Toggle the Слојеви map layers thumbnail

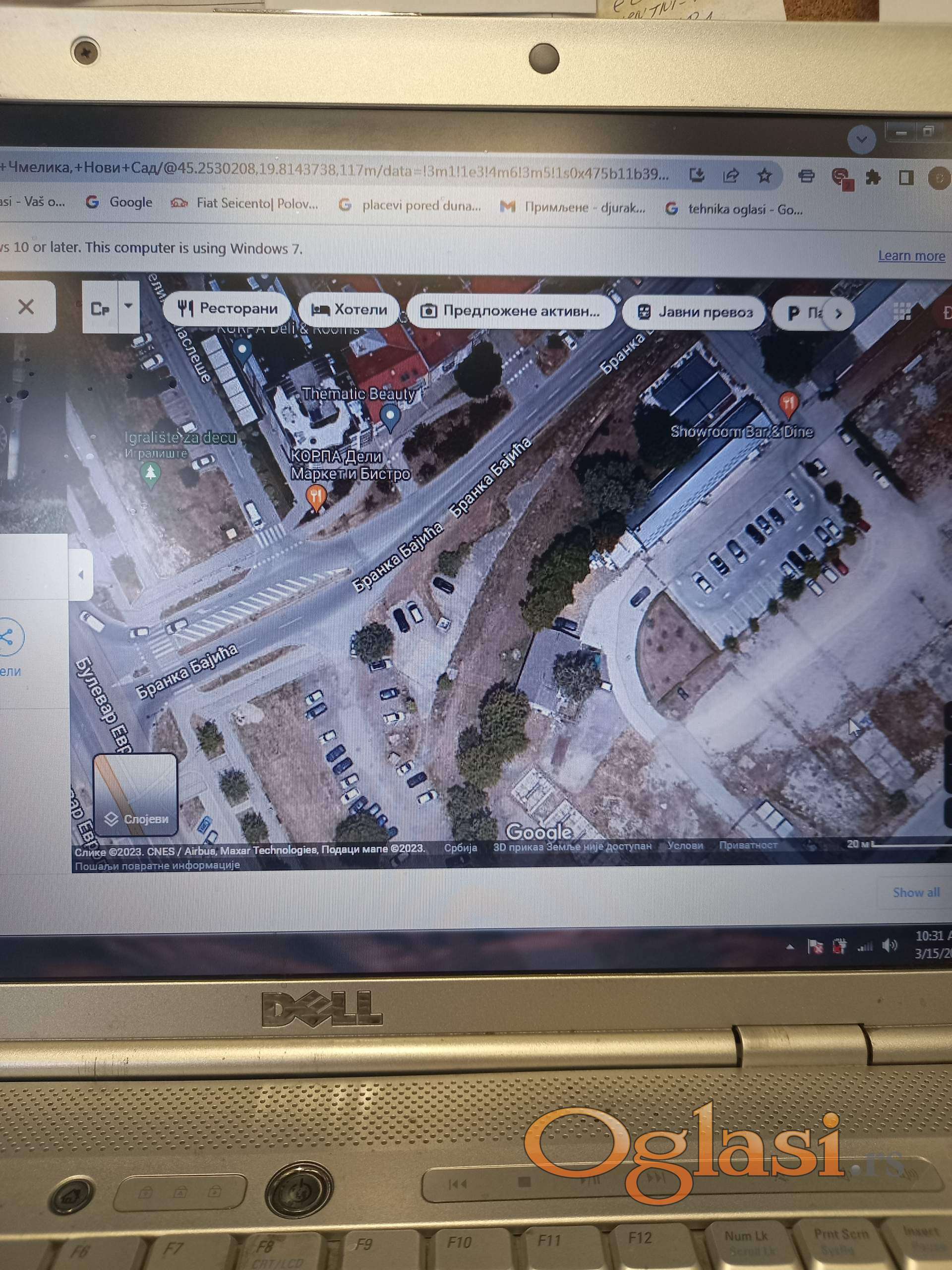(x=135, y=795)
